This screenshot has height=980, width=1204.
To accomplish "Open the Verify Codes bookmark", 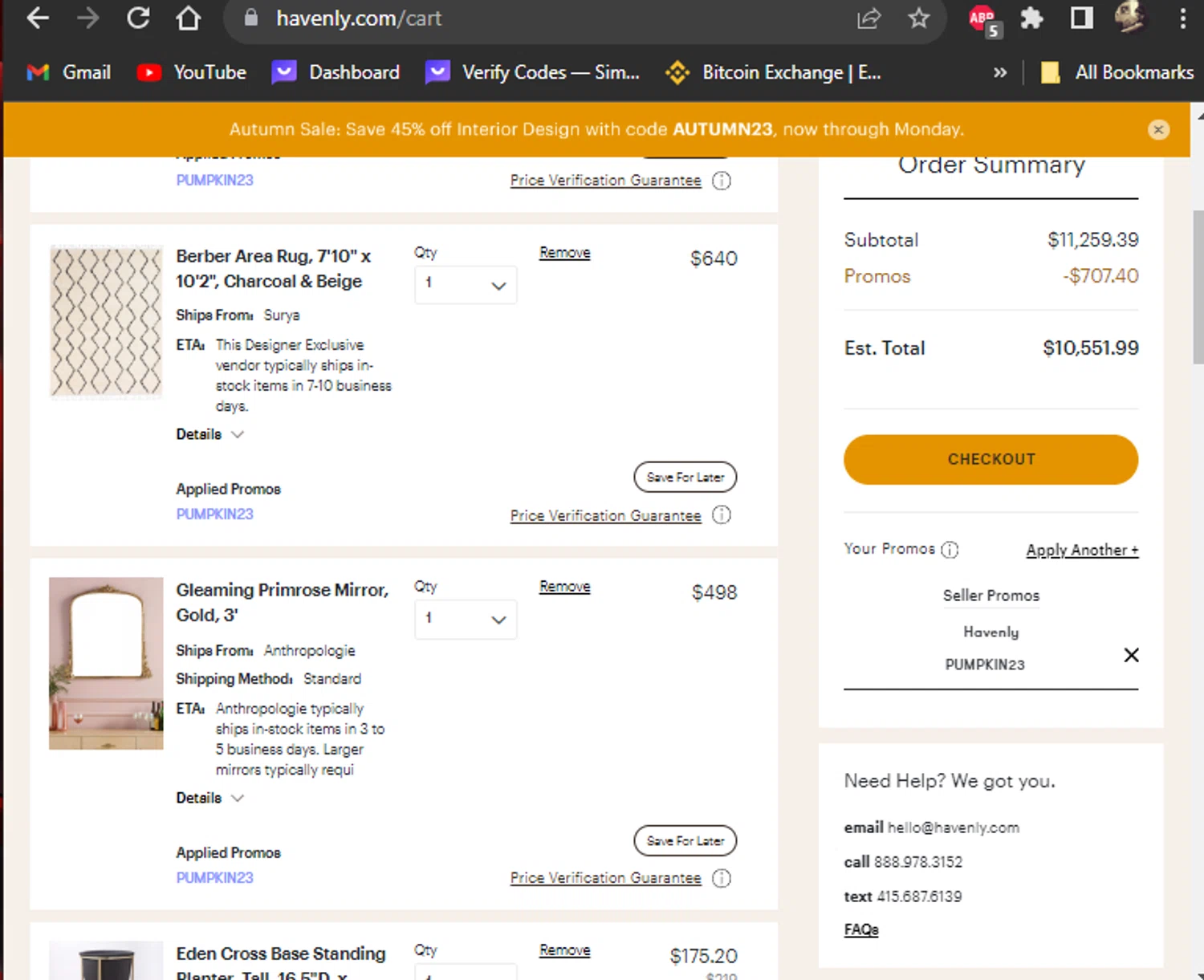I will [x=532, y=72].
